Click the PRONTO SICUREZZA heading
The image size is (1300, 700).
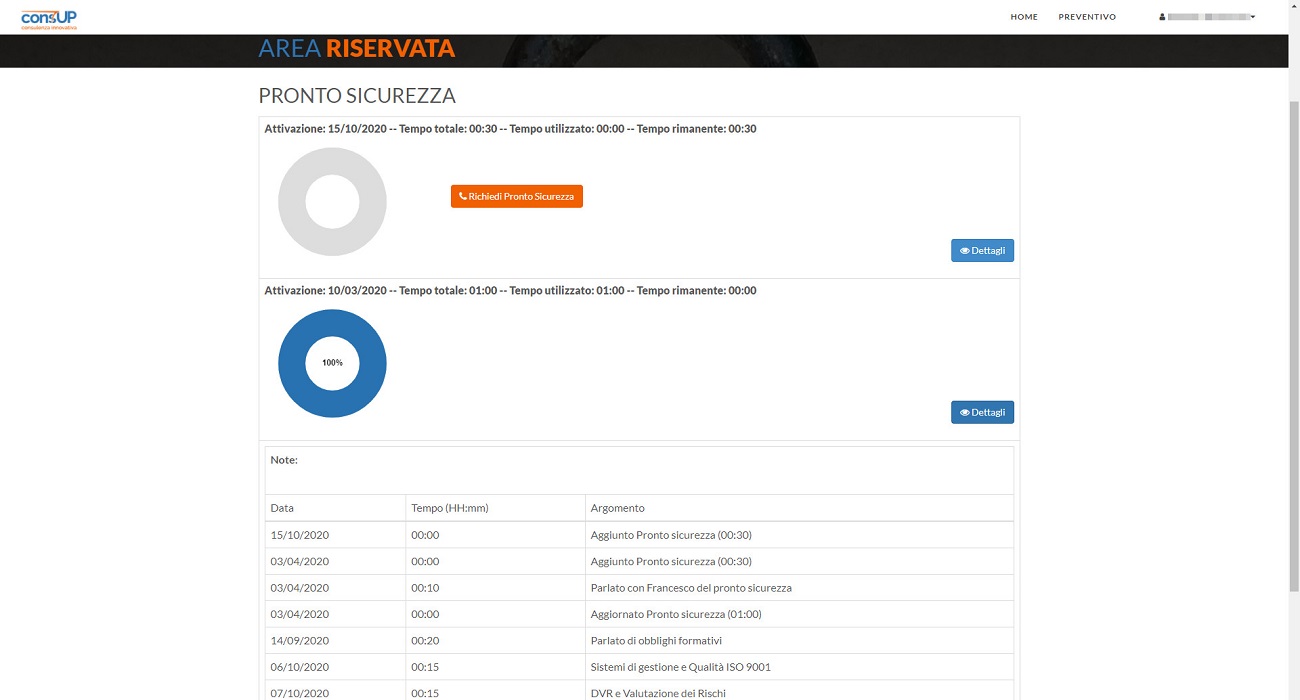[357, 96]
